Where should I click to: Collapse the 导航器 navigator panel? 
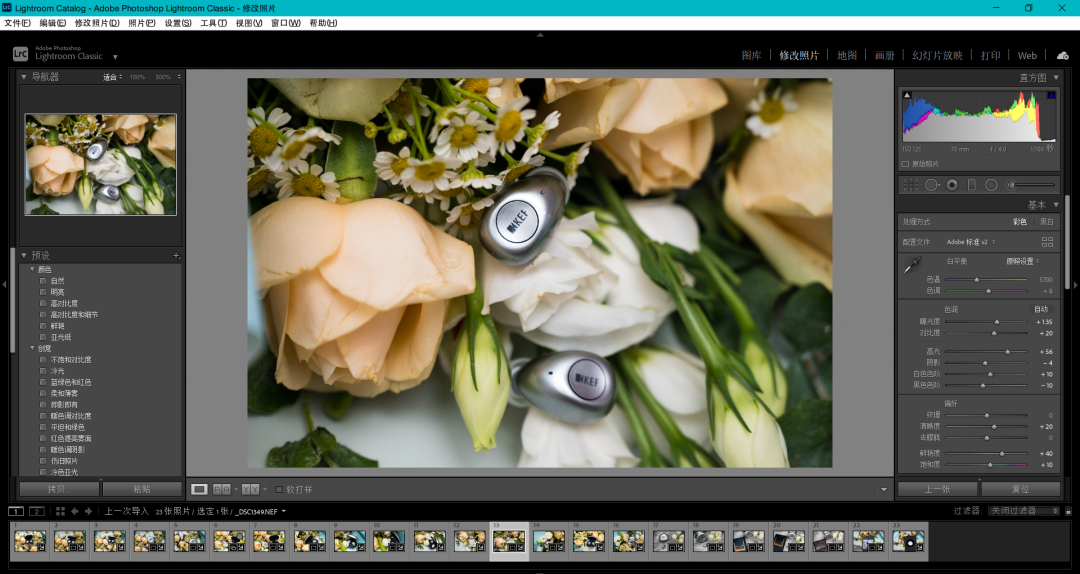coord(24,77)
